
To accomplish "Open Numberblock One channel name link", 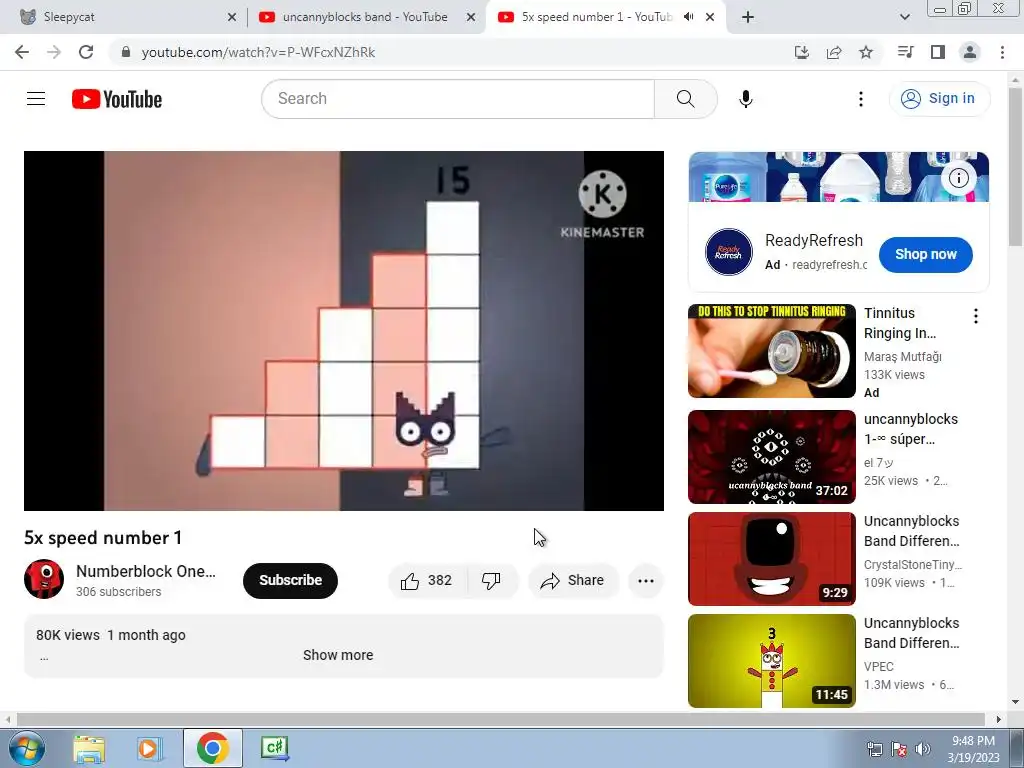I will [x=146, y=571].
